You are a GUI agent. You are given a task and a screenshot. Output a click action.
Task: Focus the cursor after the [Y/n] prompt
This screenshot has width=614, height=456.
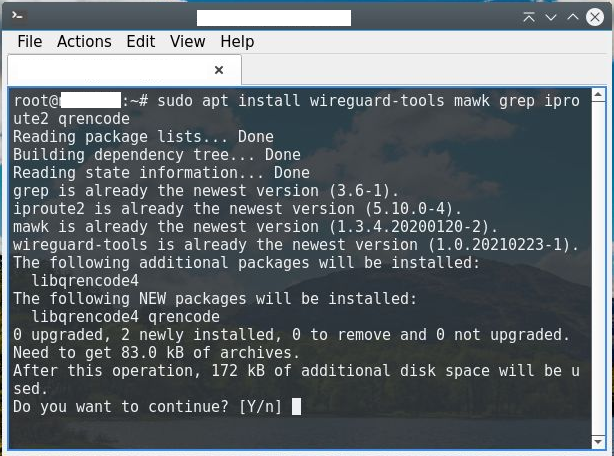click(296, 407)
